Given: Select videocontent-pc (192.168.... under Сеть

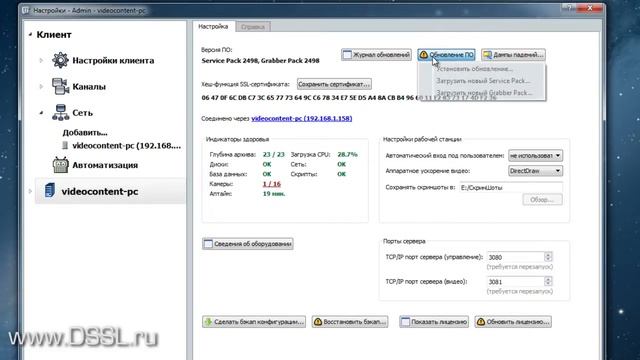Looking at the screenshot, I should 127,146.
